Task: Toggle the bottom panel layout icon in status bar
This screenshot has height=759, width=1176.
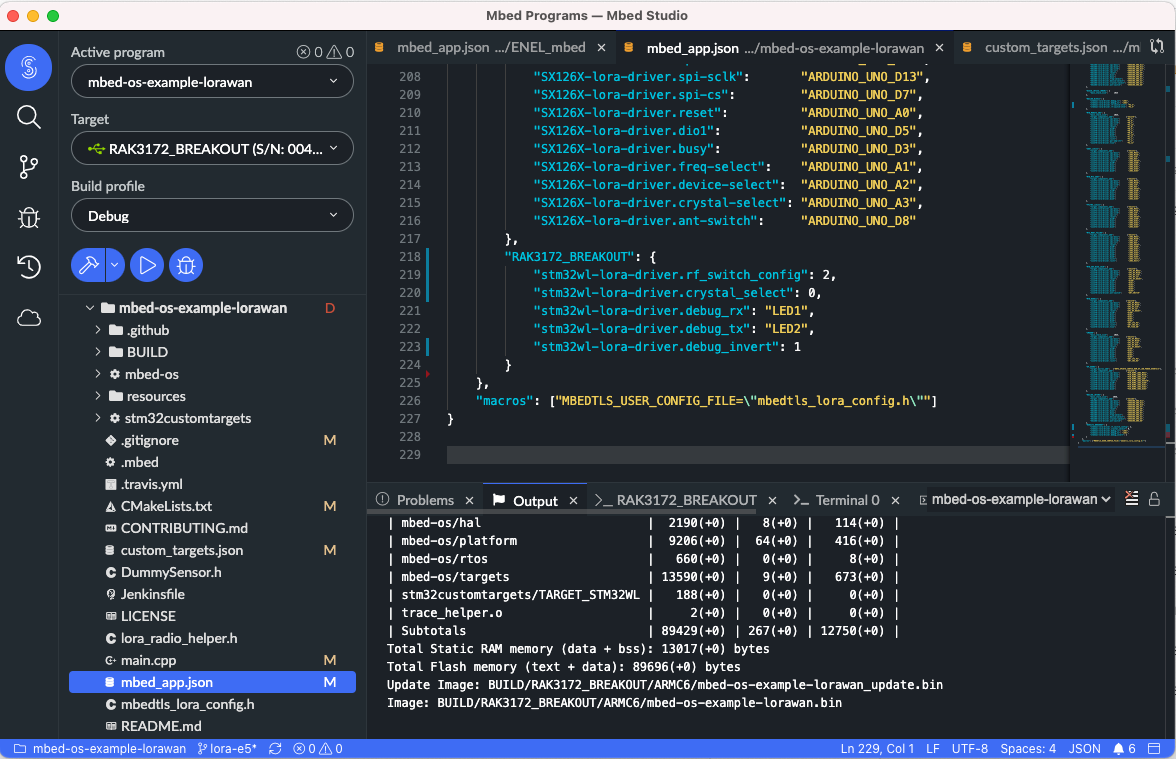Action: tap(1154, 748)
